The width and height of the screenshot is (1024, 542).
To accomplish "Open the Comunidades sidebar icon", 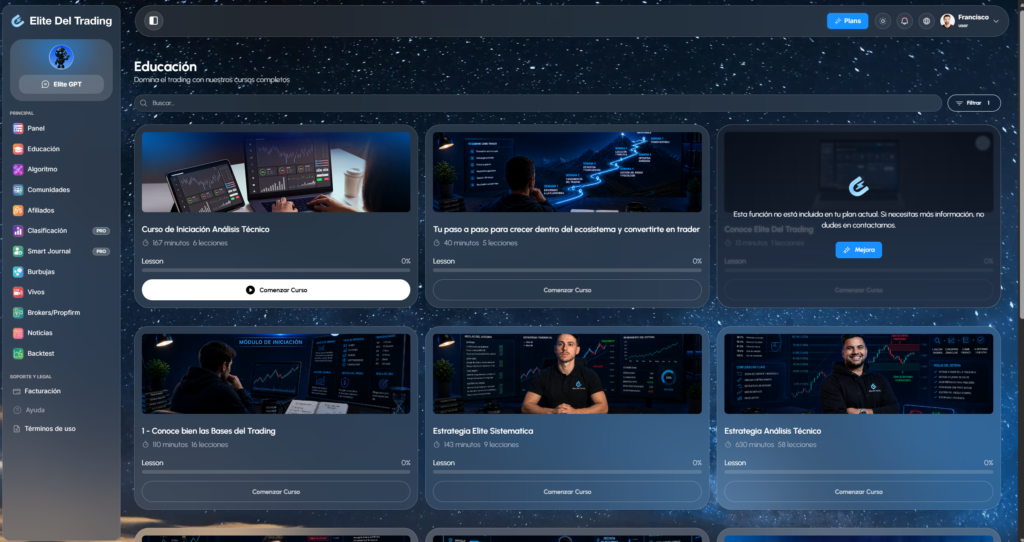I will [x=18, y=190].
